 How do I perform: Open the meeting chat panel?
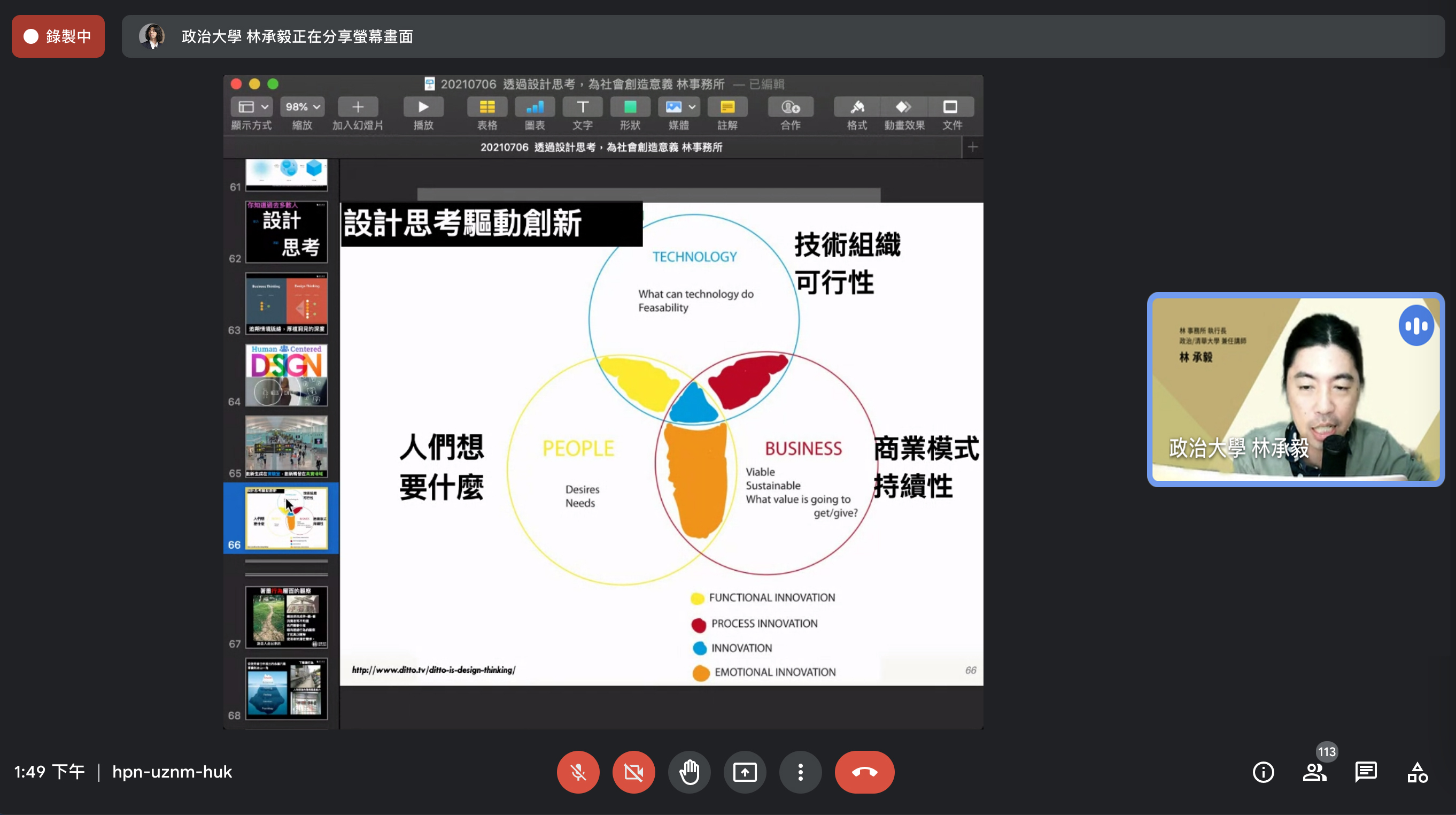1366,772
